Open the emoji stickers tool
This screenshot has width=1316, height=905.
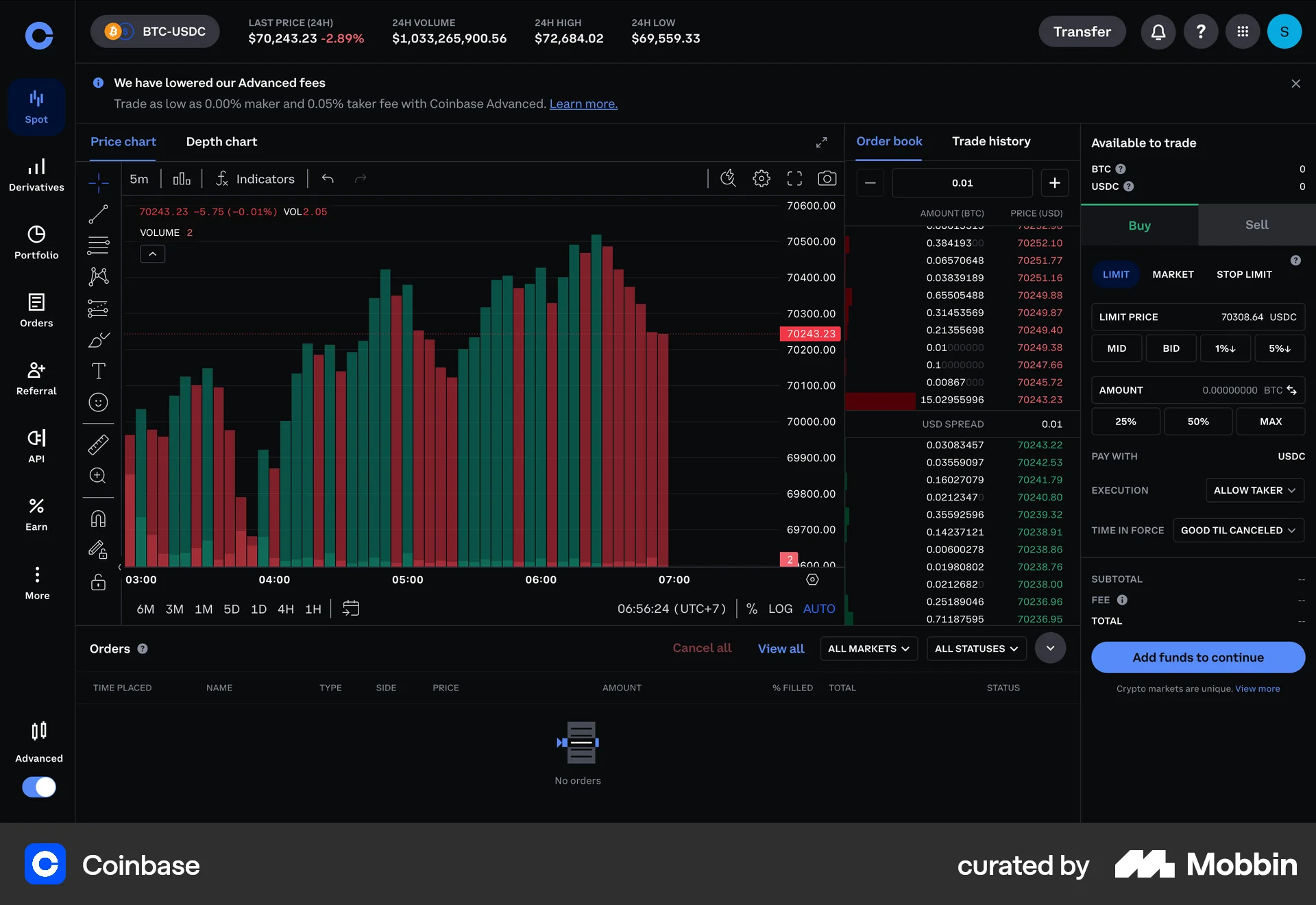tap(98, 402)
